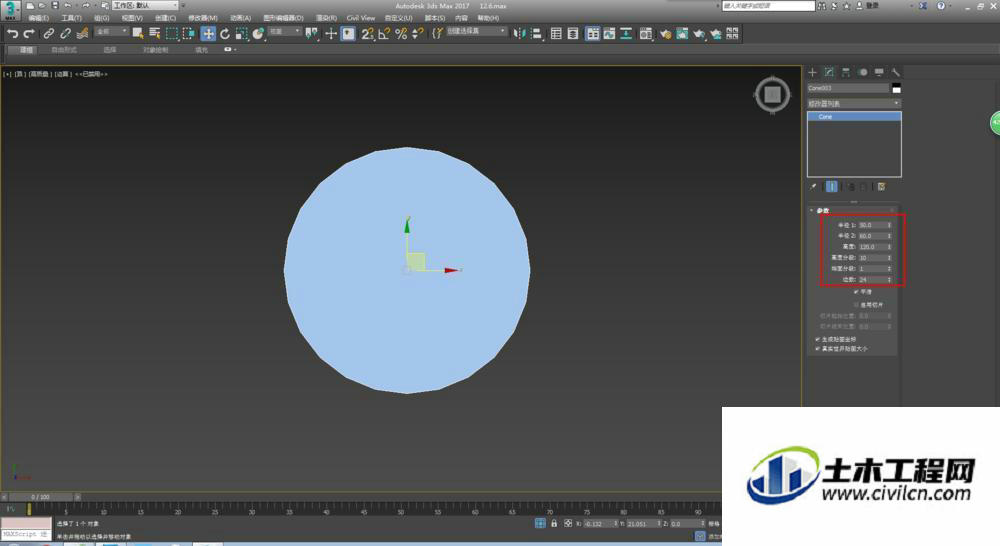The height and width of the screenshot is (546, 1000).
Task: Click the Undo arrow icon
Action: [x=12, y=34]
